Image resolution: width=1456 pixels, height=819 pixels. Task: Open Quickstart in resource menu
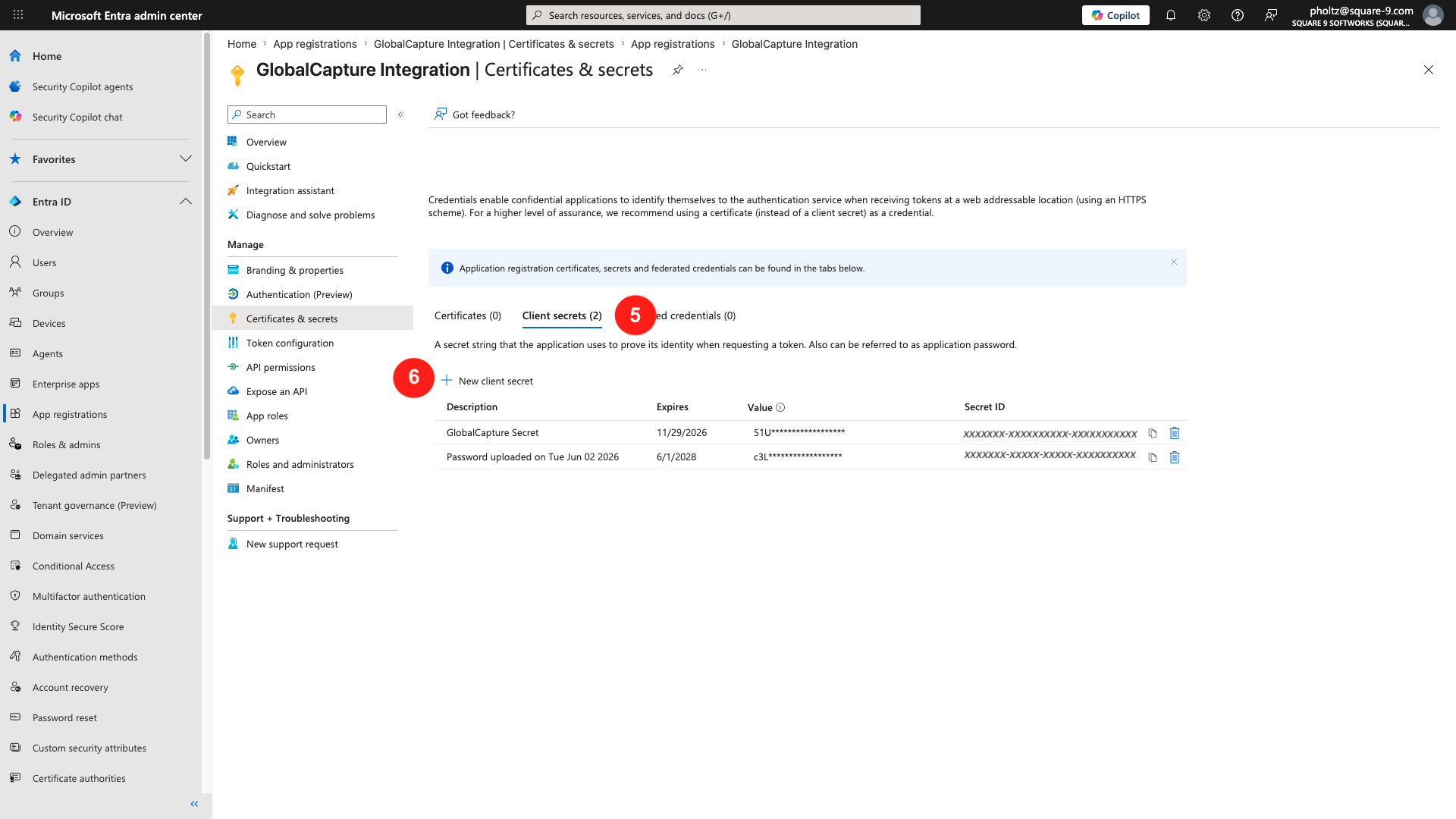click(268, 166)
